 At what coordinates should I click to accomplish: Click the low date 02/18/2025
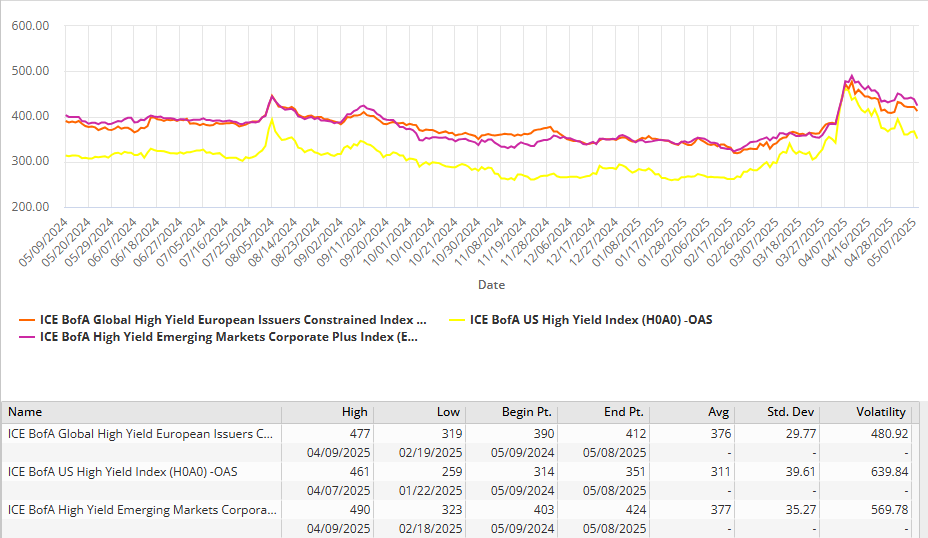pyautogui.click(x=430, y=529)
